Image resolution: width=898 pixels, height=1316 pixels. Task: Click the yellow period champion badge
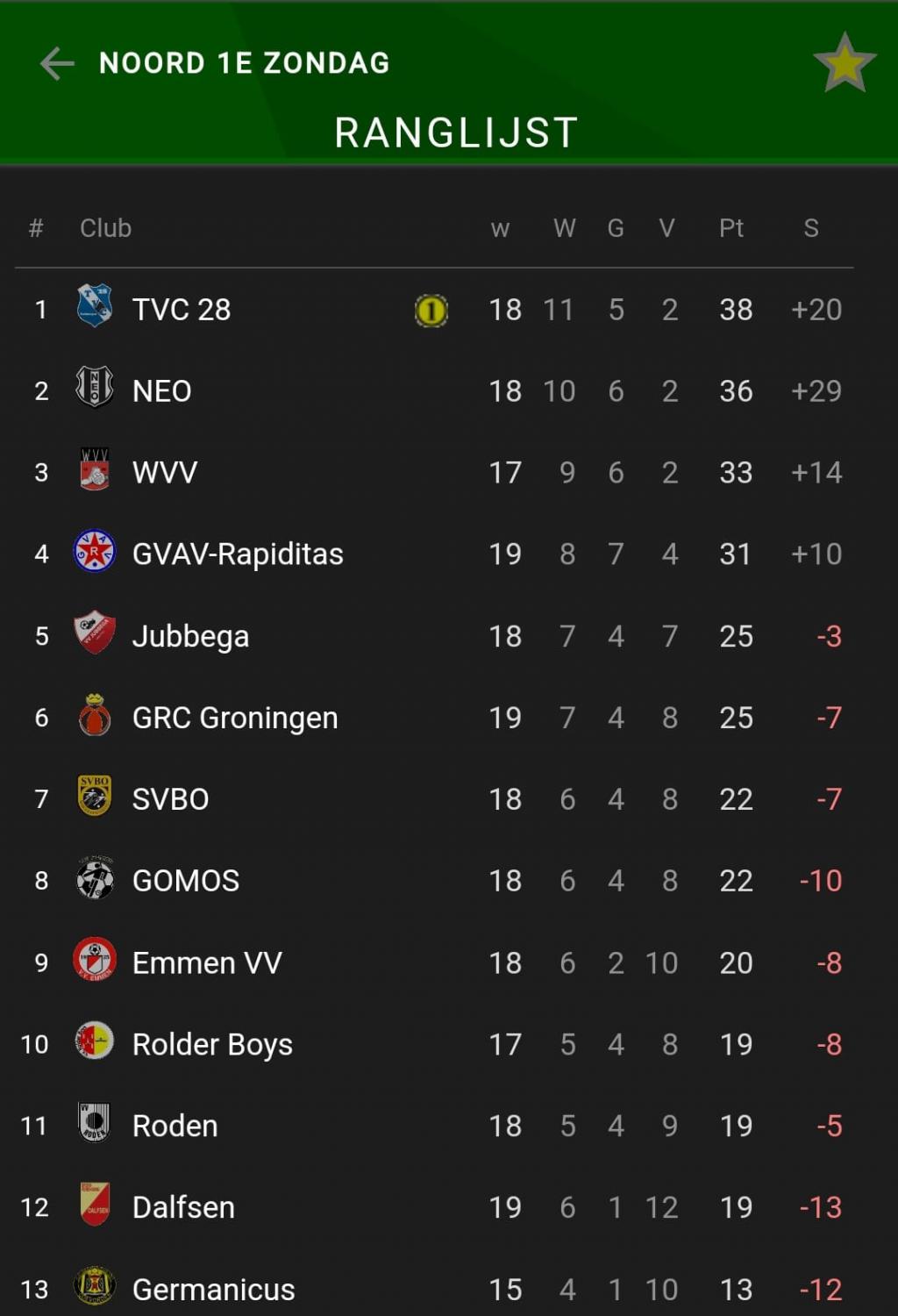pos(431,310)
